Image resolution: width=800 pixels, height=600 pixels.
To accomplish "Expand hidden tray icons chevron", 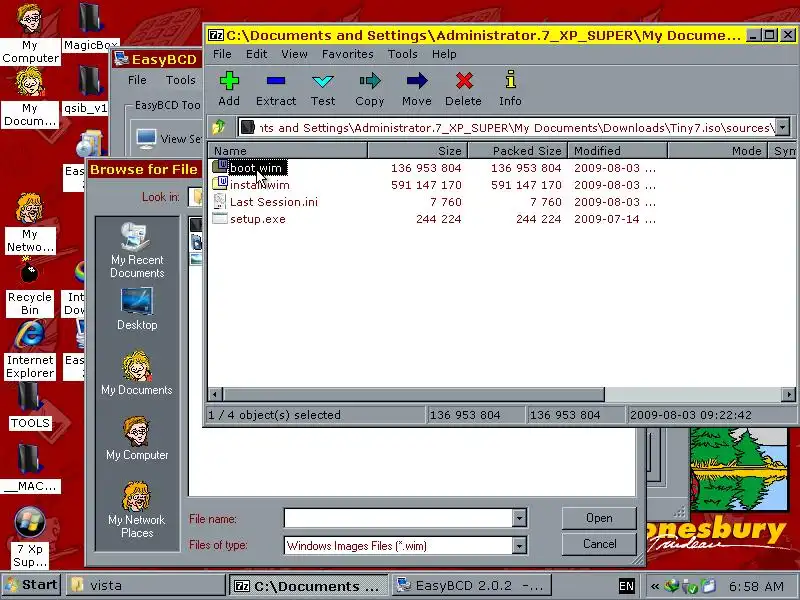I will pyautogui.click(x=655, y=586).
